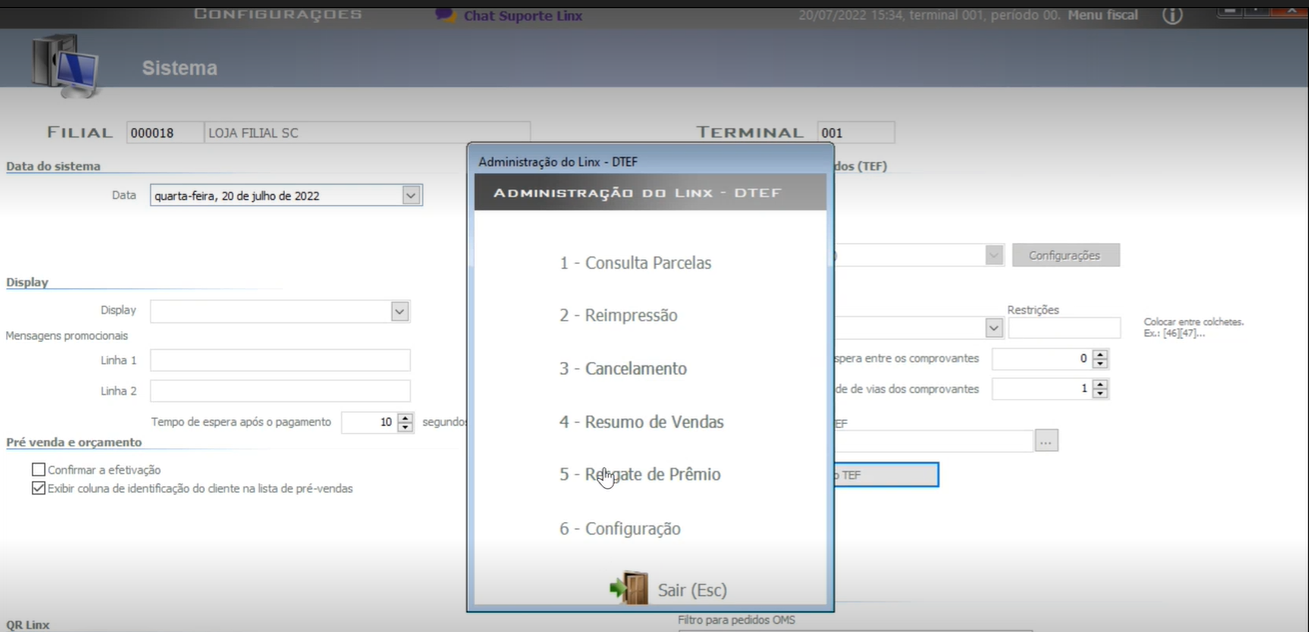1309x632 pixels.
Task: Click the Restrições input field
Action: coord(1064,328)
